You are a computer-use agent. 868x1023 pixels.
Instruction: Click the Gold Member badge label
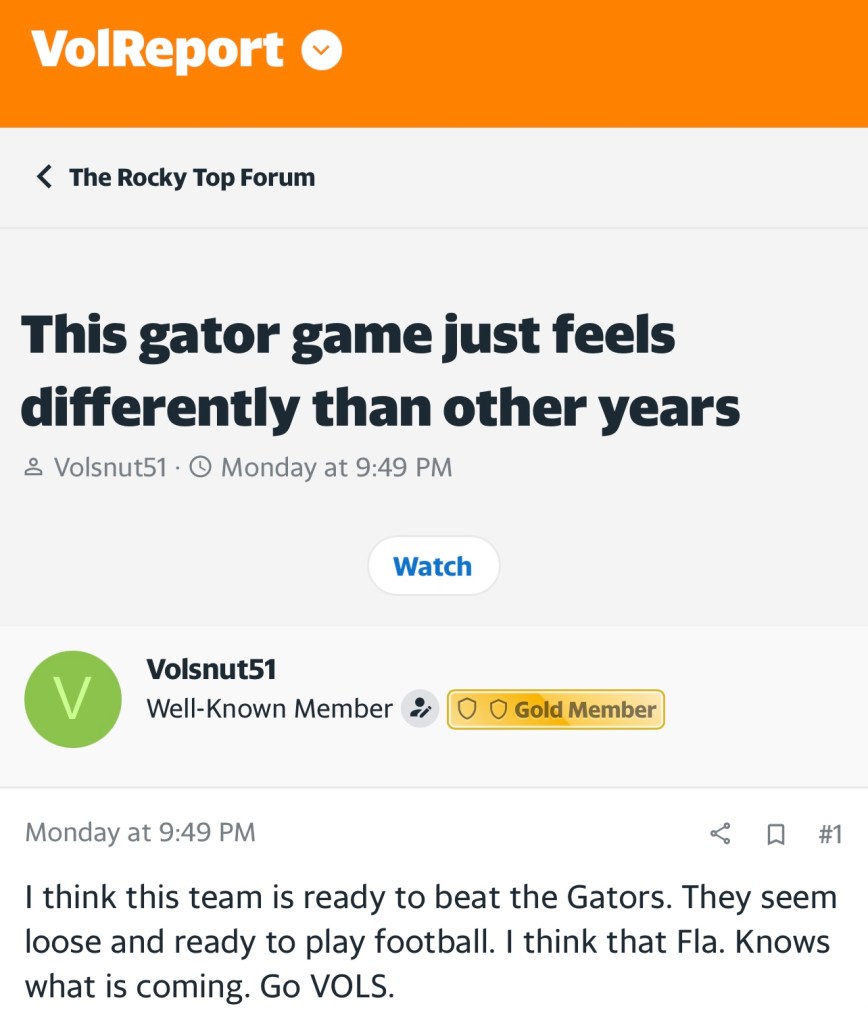tap(585, 710)
